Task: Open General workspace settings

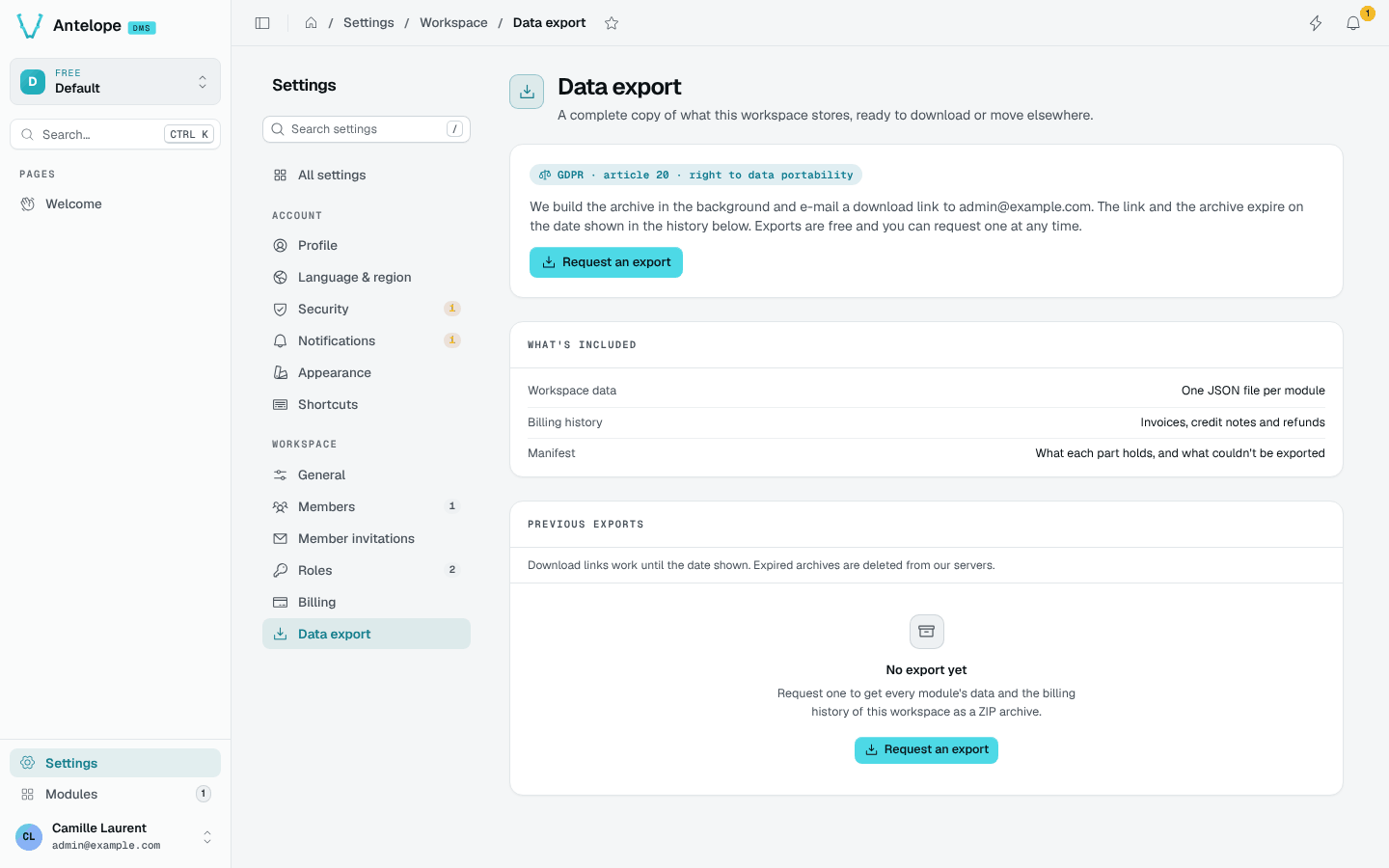Action: tap(367, 475)
